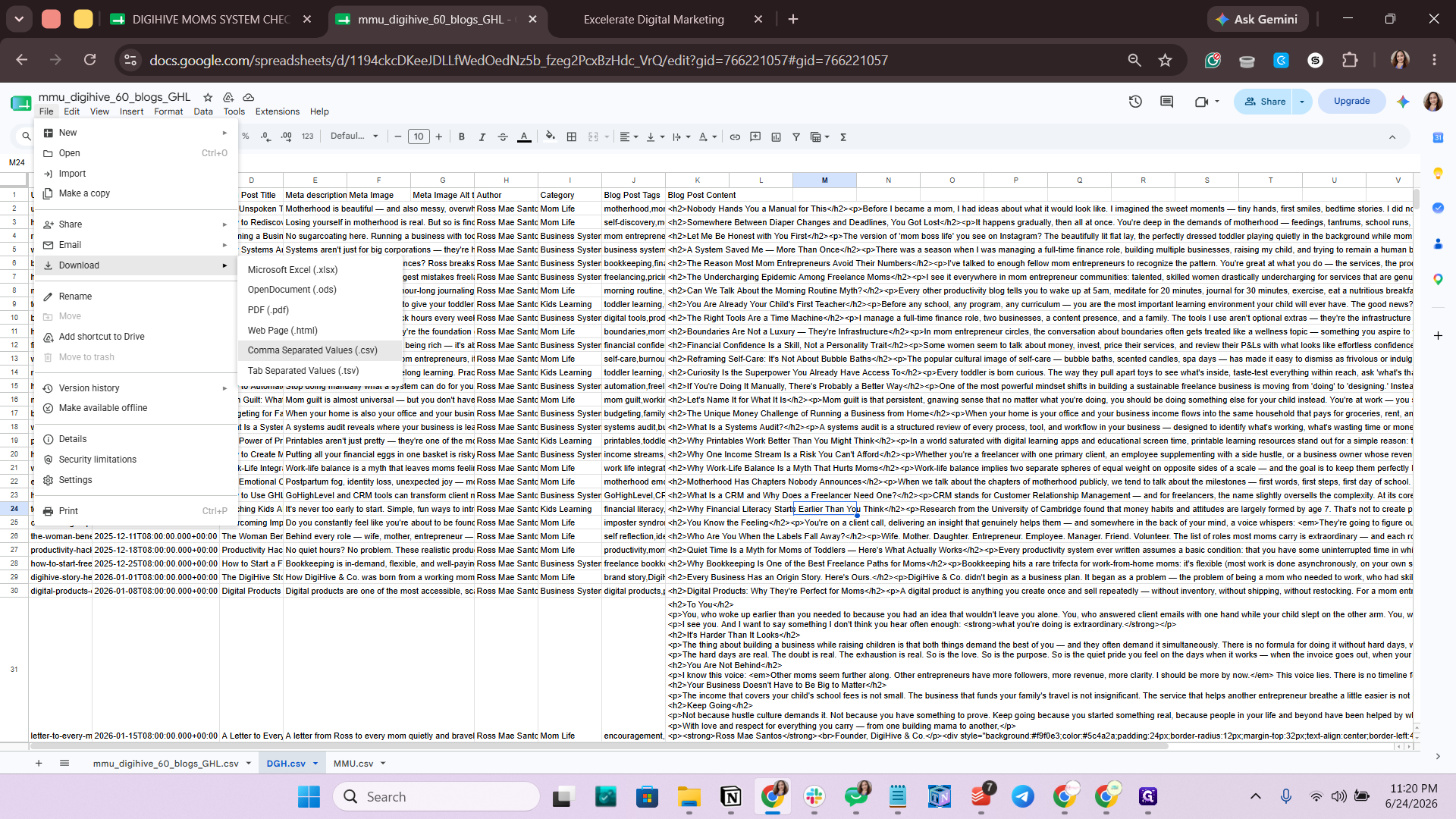Image resolution: width=1456 pixels, height=819 pixels.
Task: Open DGH.csv tab dropdown arrow
Action: click(x=315, y=764)
